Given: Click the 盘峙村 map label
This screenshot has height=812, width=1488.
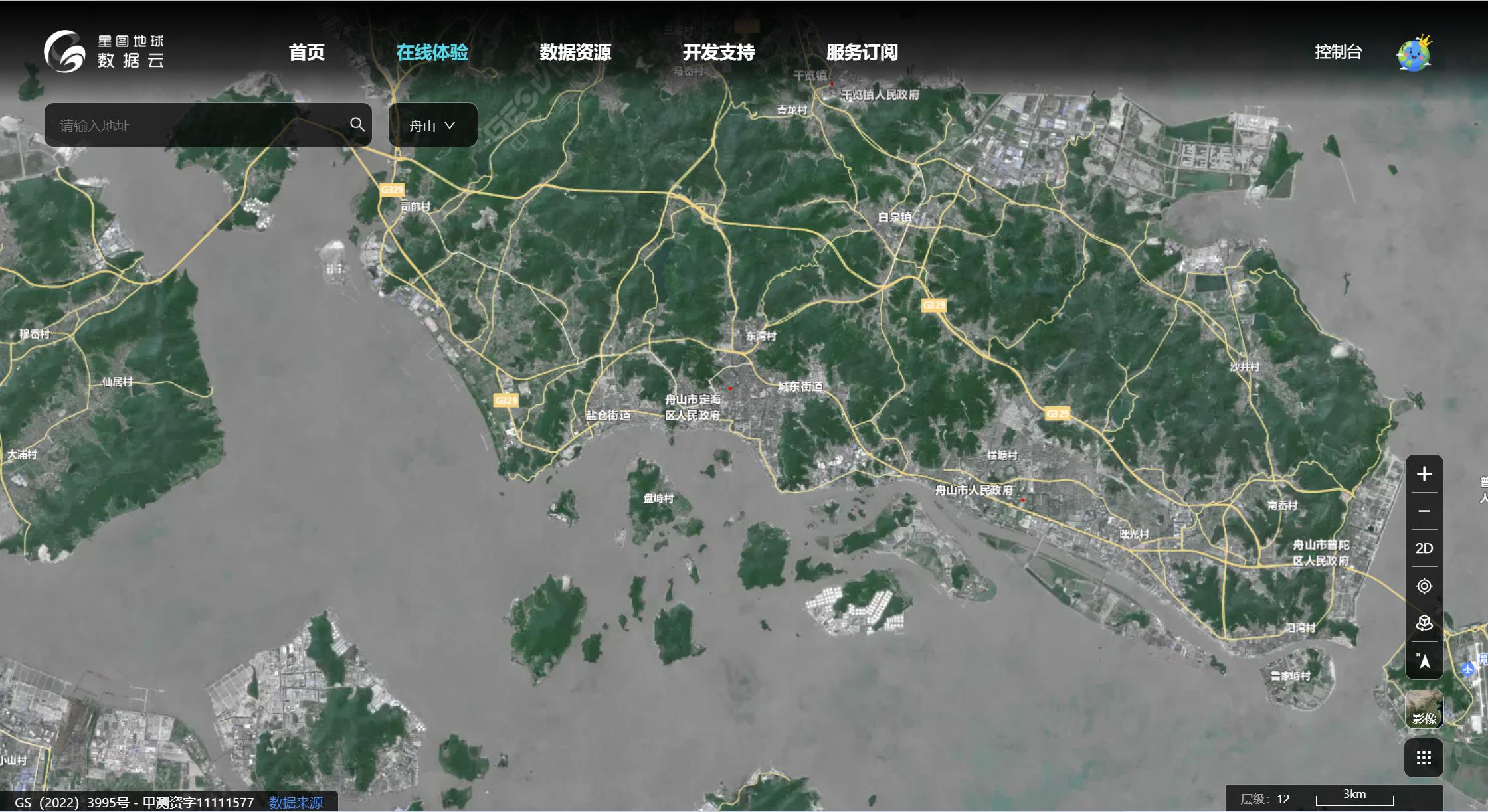Looking at the screenshot, I should (658, 498).
